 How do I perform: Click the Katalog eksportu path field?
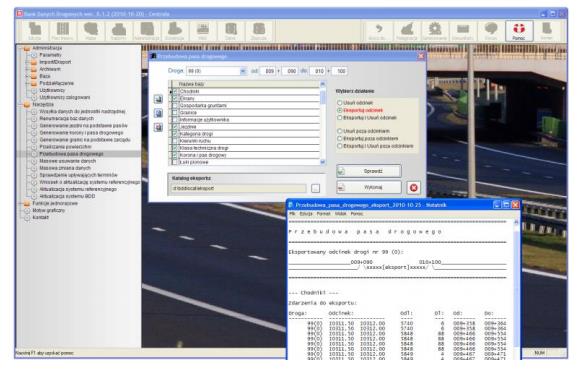pyautogui.click(x=238, y=188)
